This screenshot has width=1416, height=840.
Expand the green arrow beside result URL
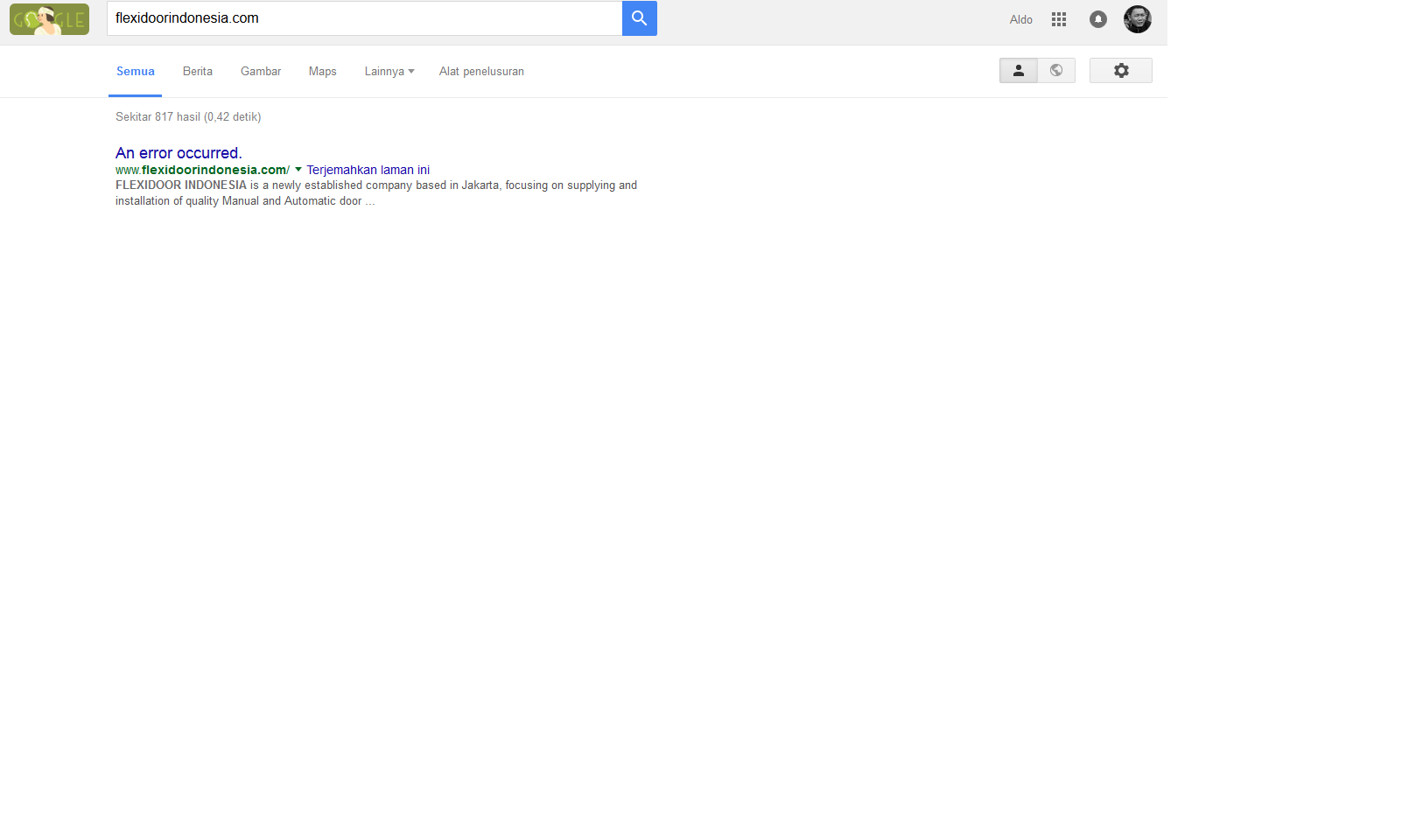coord(298,170)
